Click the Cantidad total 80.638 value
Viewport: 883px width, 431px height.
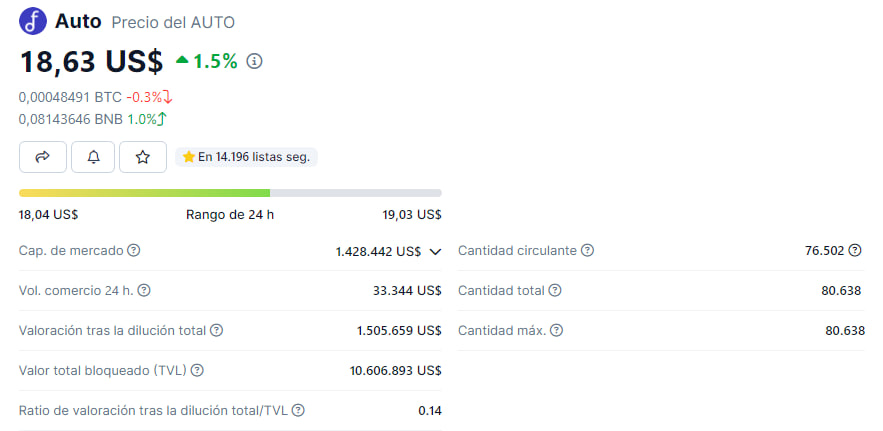pyautogui.click(x=841, y=291)
